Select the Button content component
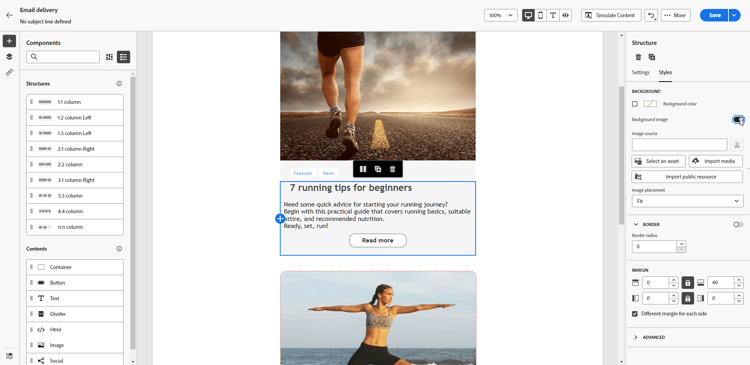Image resolution: width=750 pixels, height=365 pixels. coord(75,283)
